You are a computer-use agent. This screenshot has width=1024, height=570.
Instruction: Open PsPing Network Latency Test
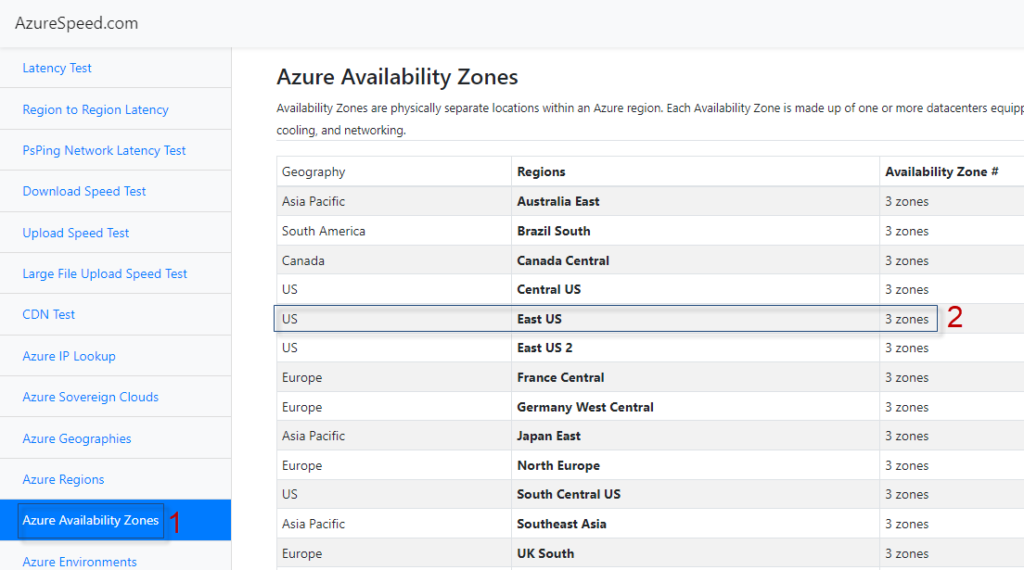pyautogui.click(x=104, y=150)
